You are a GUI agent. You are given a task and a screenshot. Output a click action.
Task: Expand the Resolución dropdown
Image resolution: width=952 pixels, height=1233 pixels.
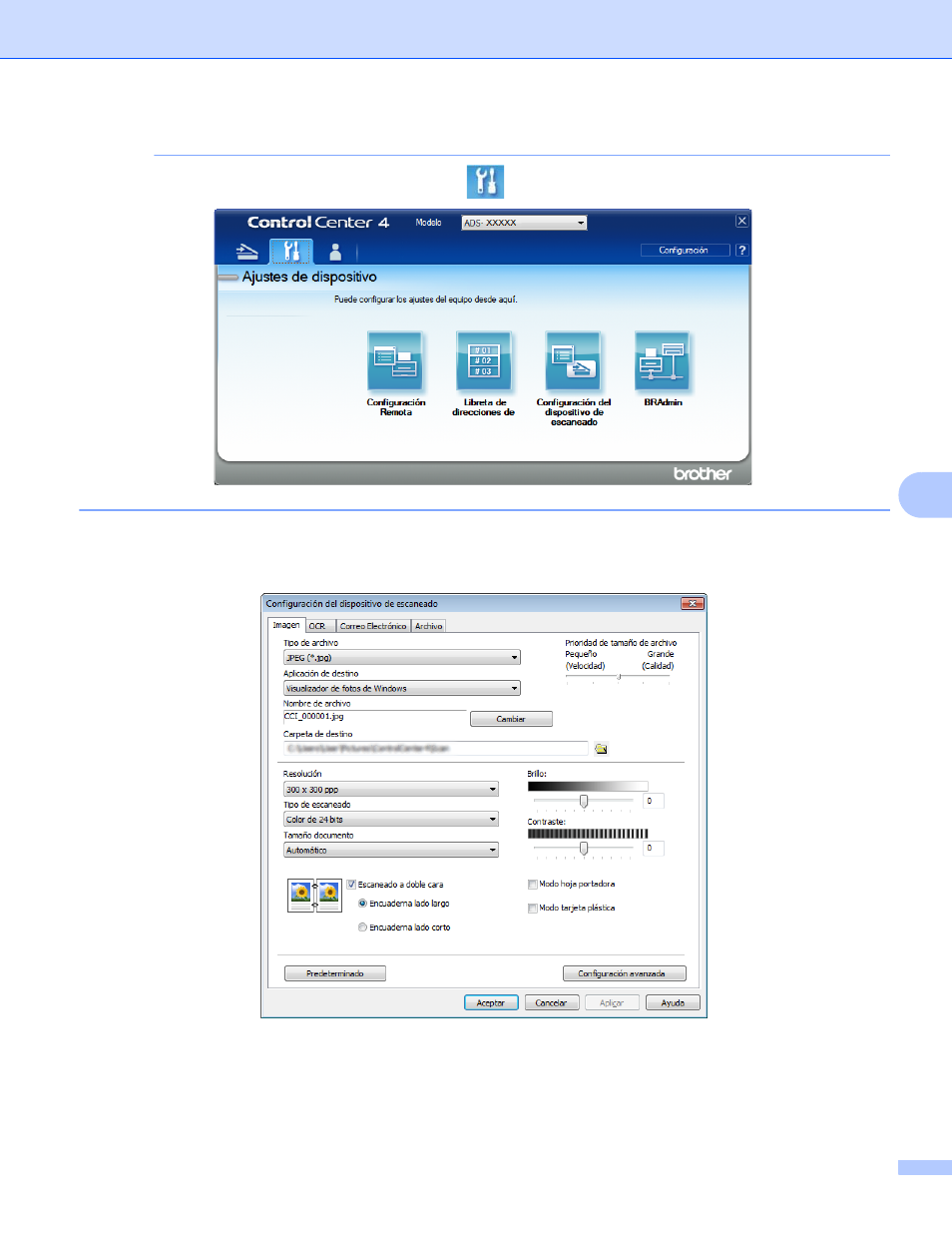click(391, 789)
